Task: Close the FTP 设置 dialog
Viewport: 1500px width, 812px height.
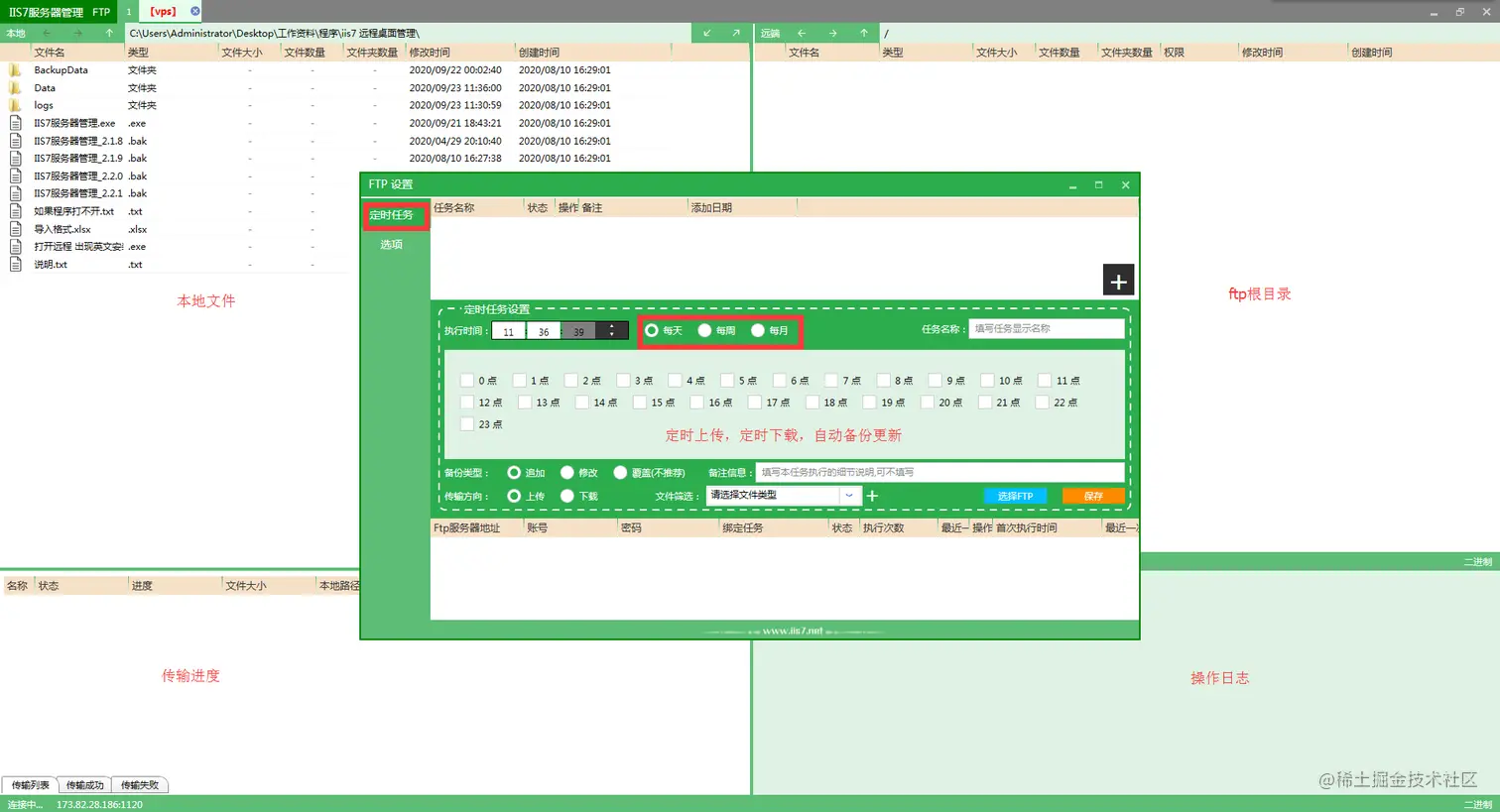Action: [x=1125, y=184]
